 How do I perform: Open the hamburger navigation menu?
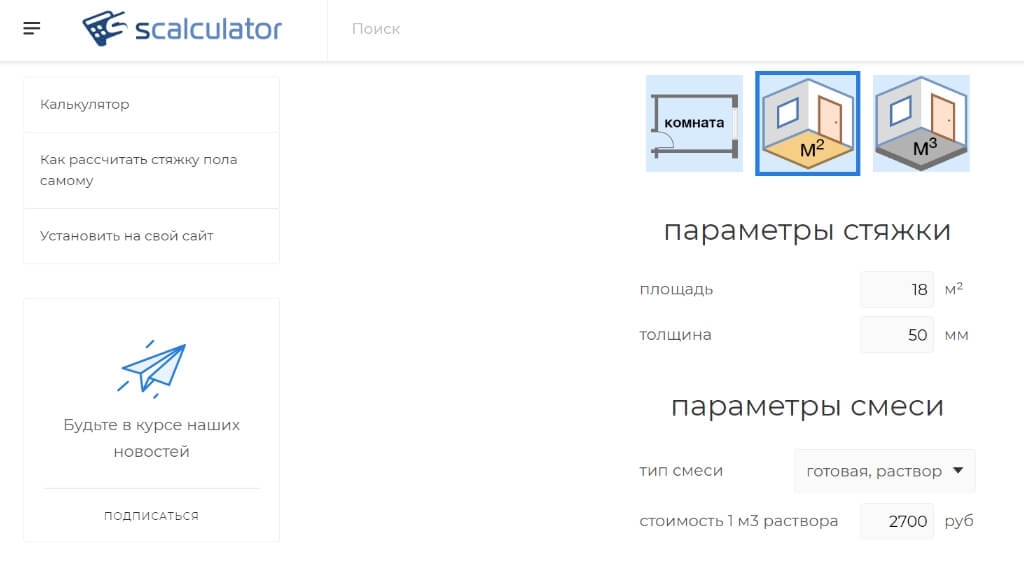(32, 28)
